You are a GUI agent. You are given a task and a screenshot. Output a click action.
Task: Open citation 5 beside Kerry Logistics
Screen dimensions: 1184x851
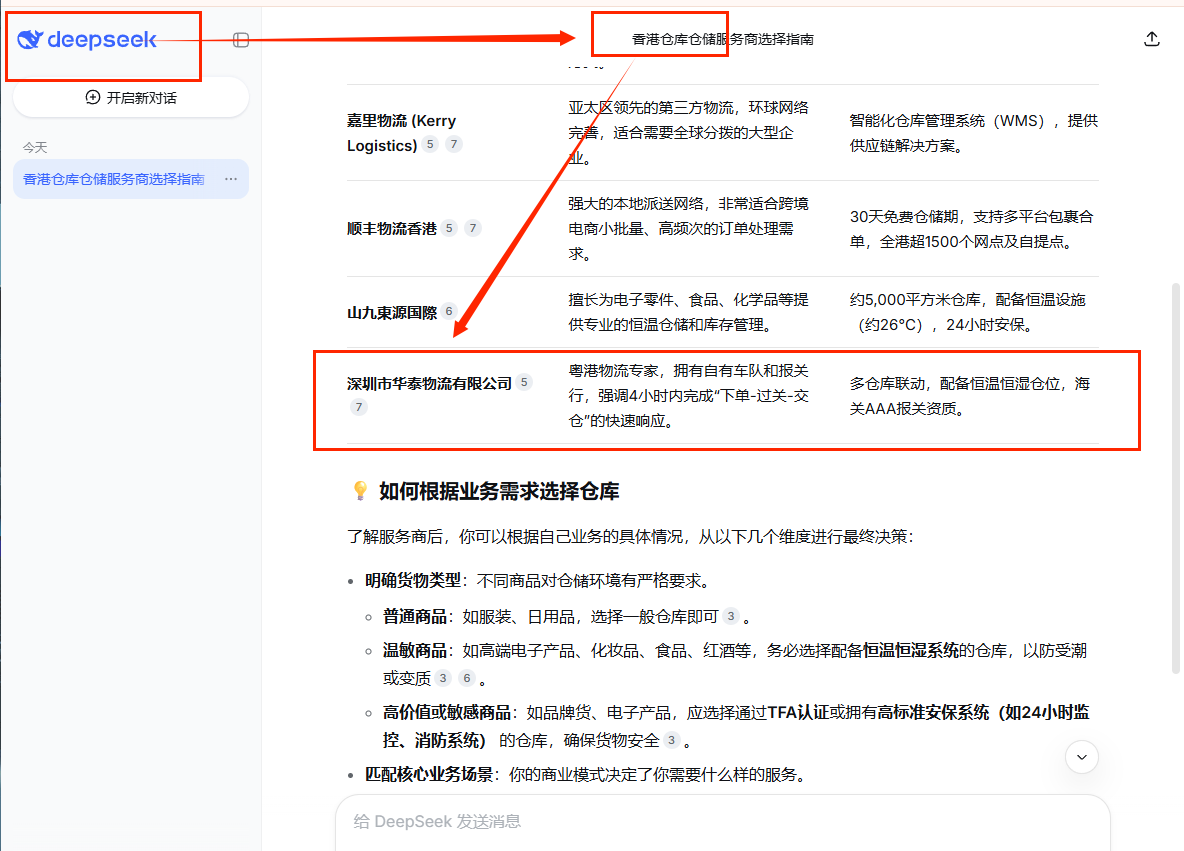click(x=430, y=145)
